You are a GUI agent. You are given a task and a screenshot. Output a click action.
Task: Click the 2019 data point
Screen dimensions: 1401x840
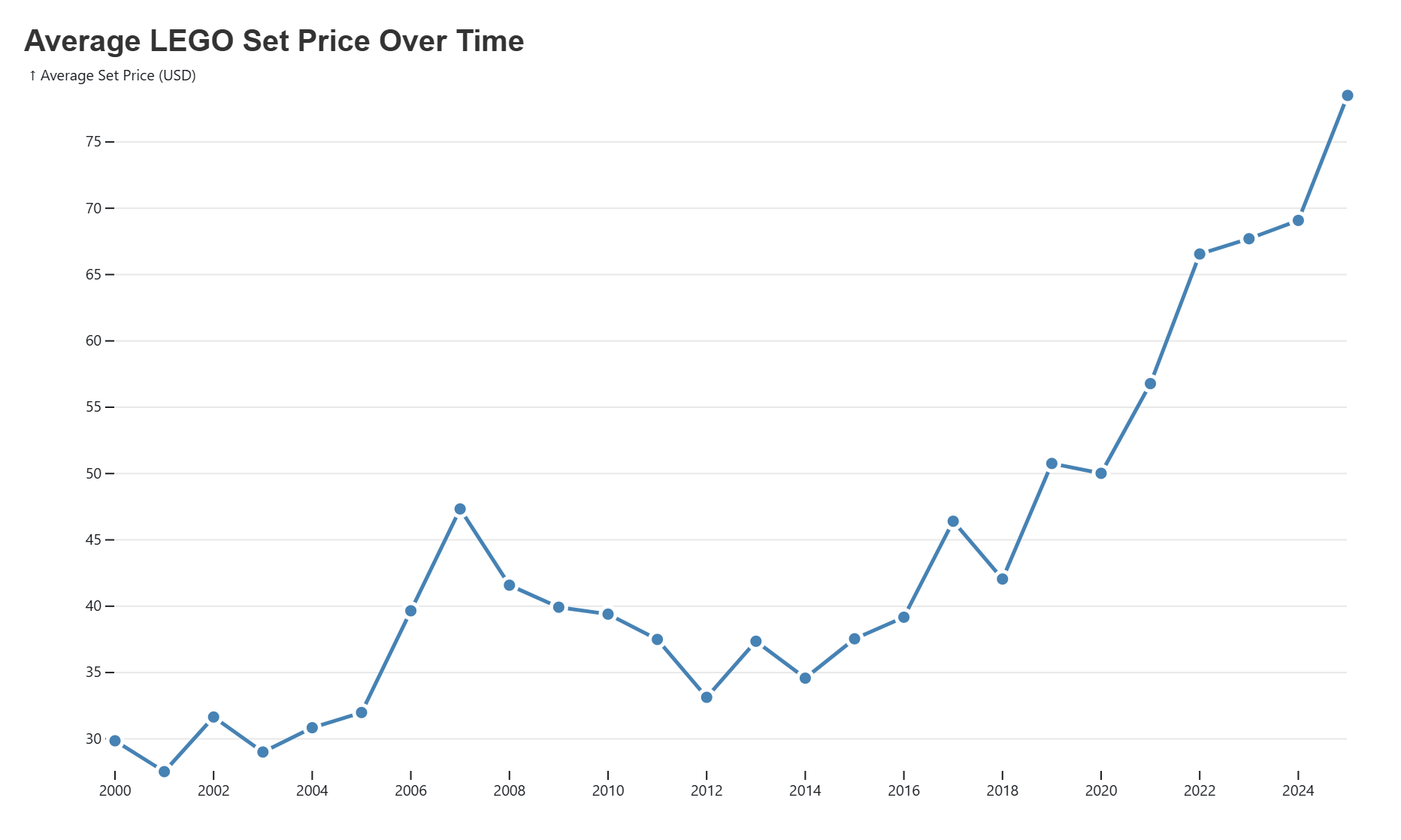[x=1052, y=464]
